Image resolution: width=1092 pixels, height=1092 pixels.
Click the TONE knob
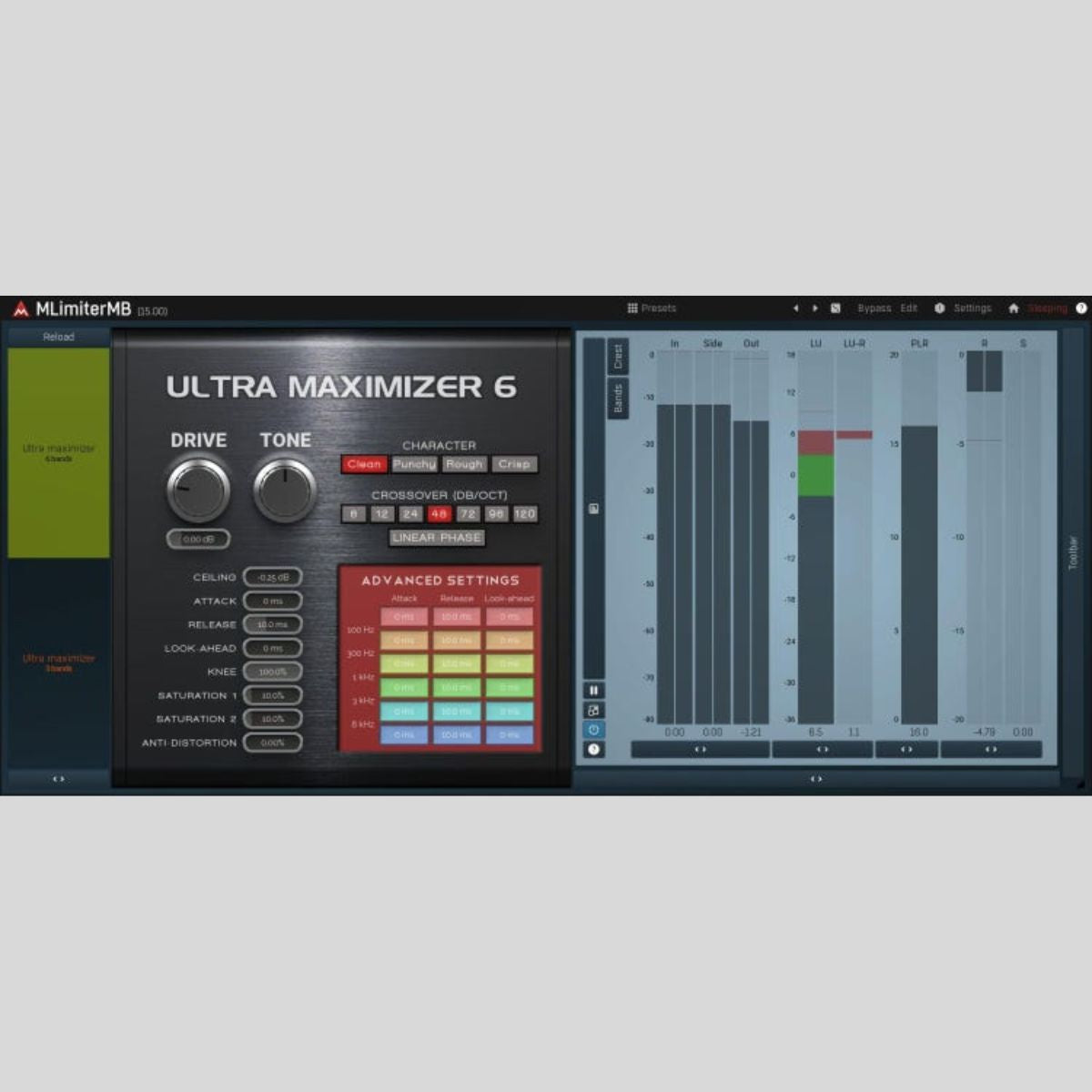click(x=286, y=490)
